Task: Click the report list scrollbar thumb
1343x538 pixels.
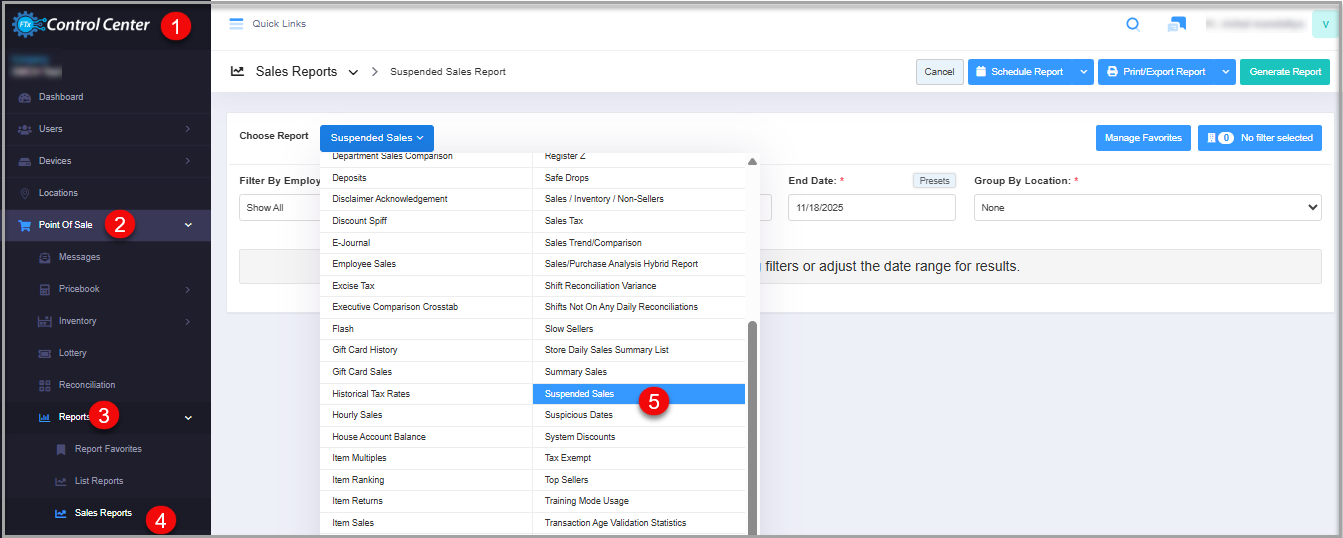Action: [752, 420]
